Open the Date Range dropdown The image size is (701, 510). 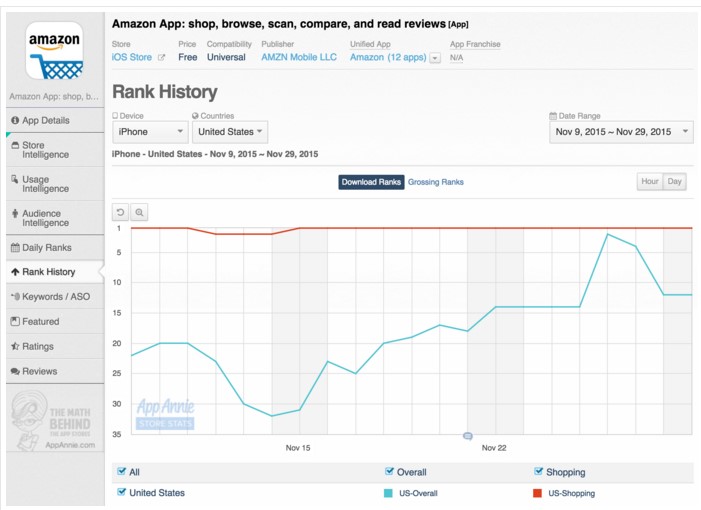click(x=621, y=132)
